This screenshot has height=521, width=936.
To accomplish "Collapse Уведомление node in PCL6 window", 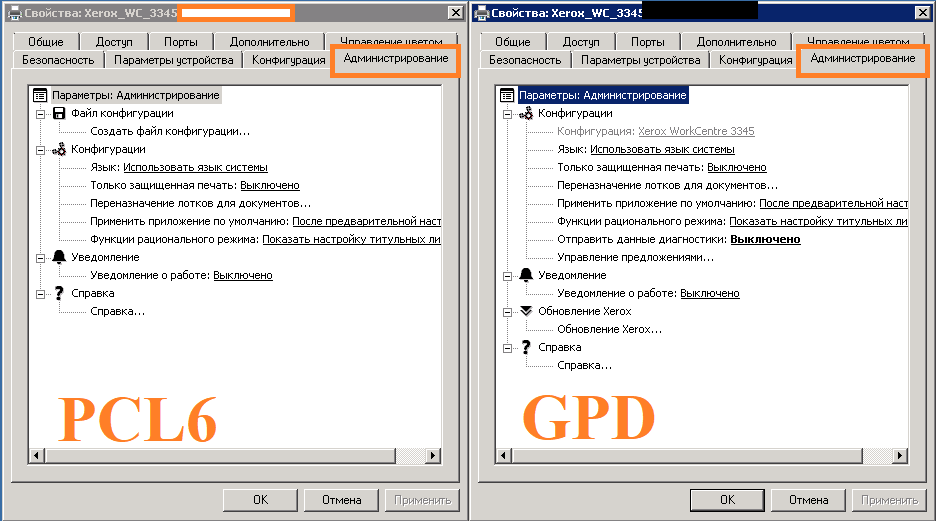I will pyautogui.click(x=40, y=258).
